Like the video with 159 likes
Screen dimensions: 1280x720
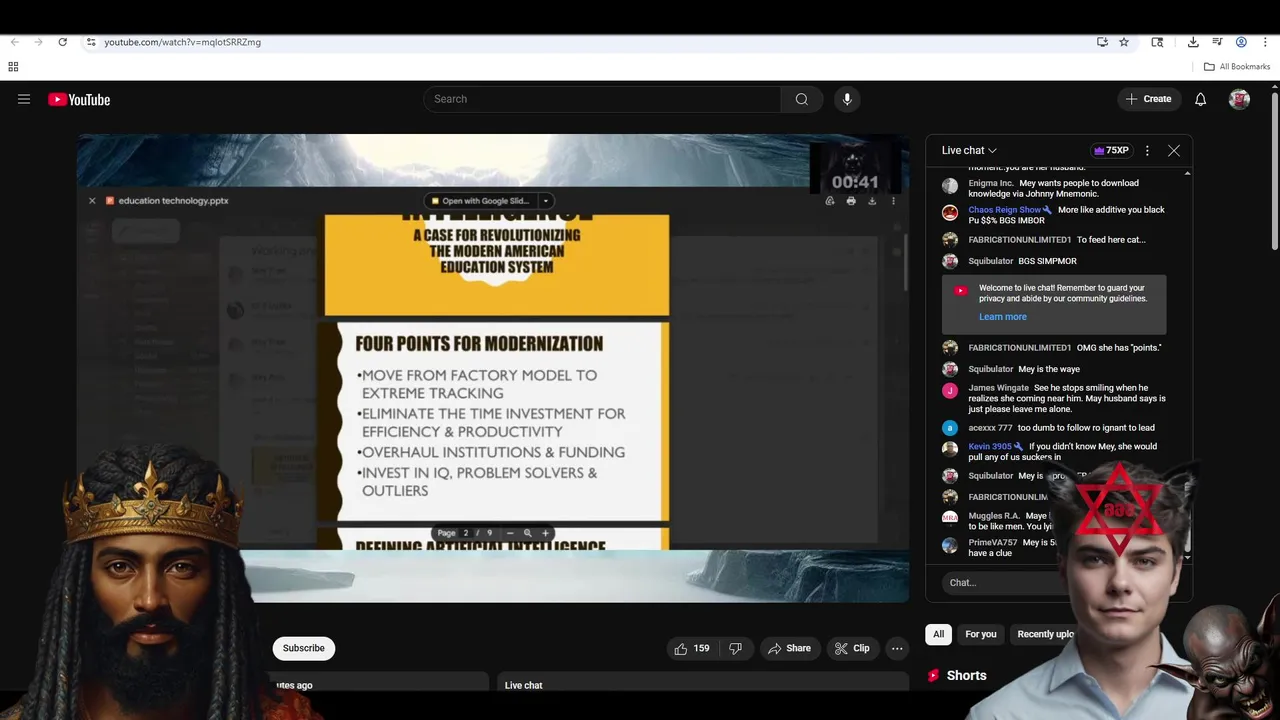(x=692, y=648)
